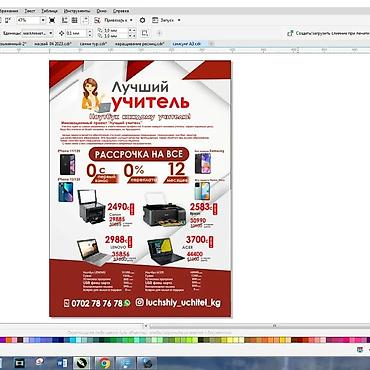Viewport: 370px width, 370px height.
Task: Switch to the active A3.cdr document tab
Action: (x=187, y=44)
